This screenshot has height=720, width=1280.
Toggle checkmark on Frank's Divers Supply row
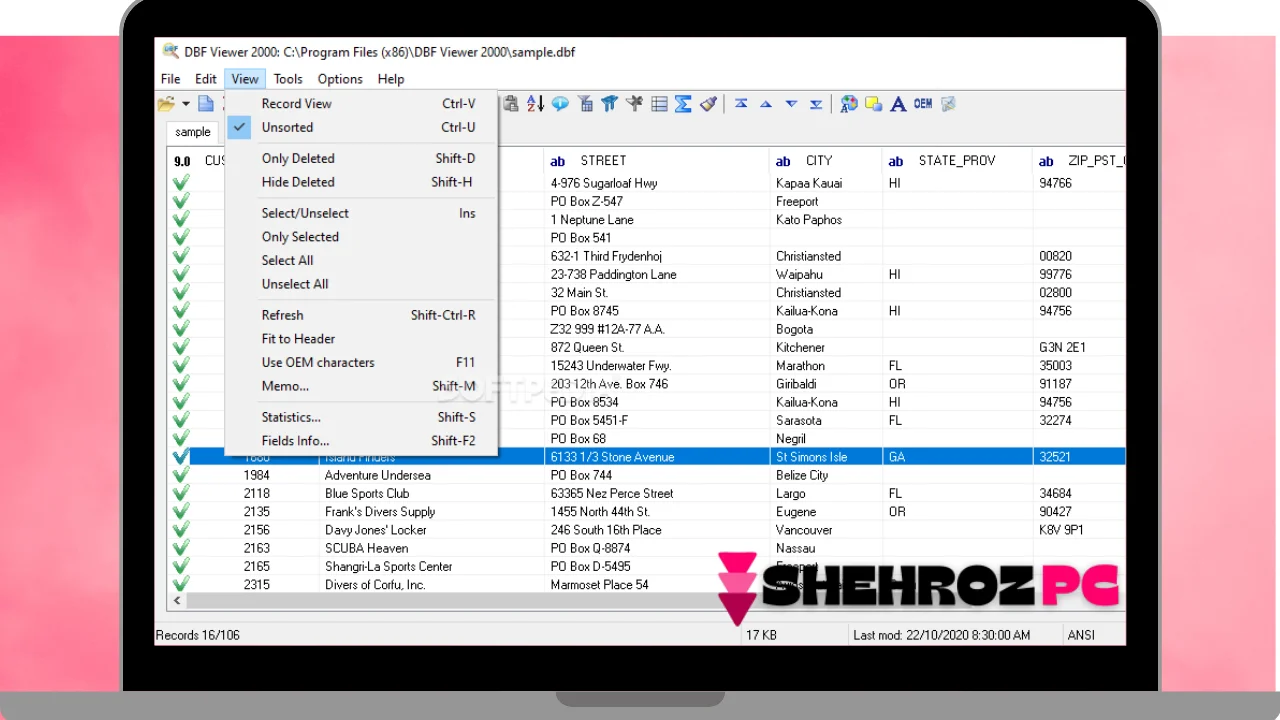point(181,511)
